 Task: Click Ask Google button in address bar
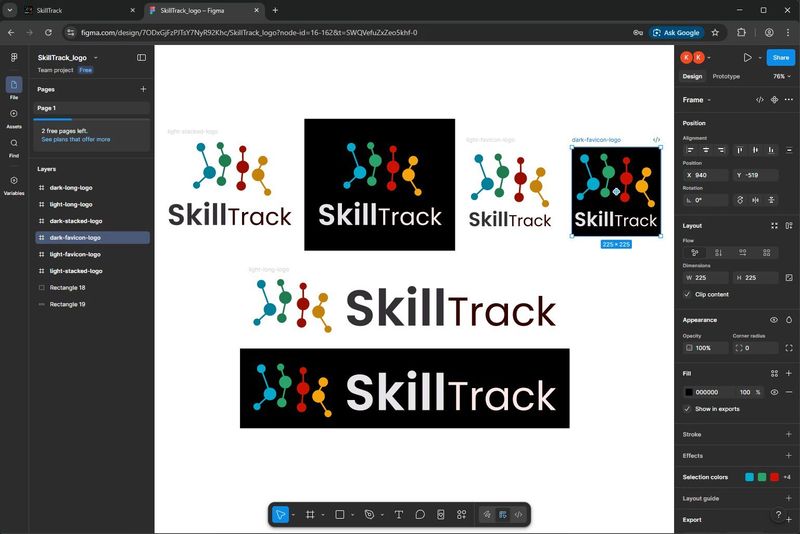(676, 33)
